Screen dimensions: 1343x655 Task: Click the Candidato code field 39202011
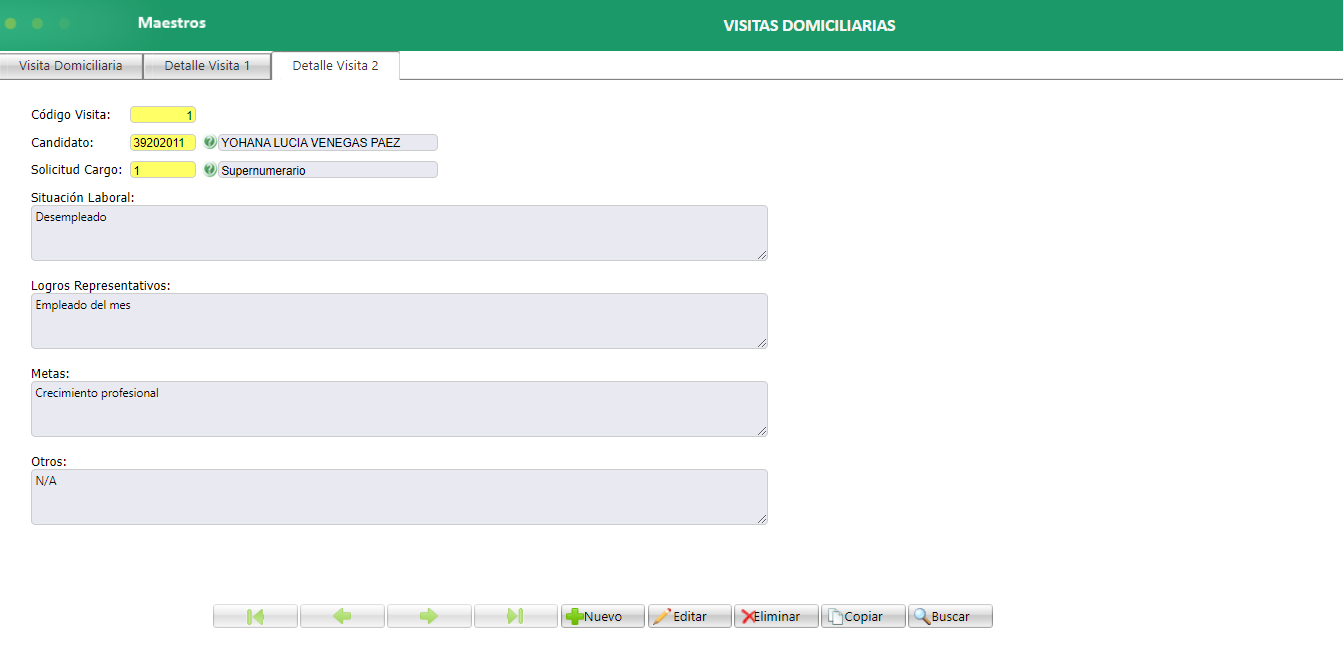tap(163, 142)
